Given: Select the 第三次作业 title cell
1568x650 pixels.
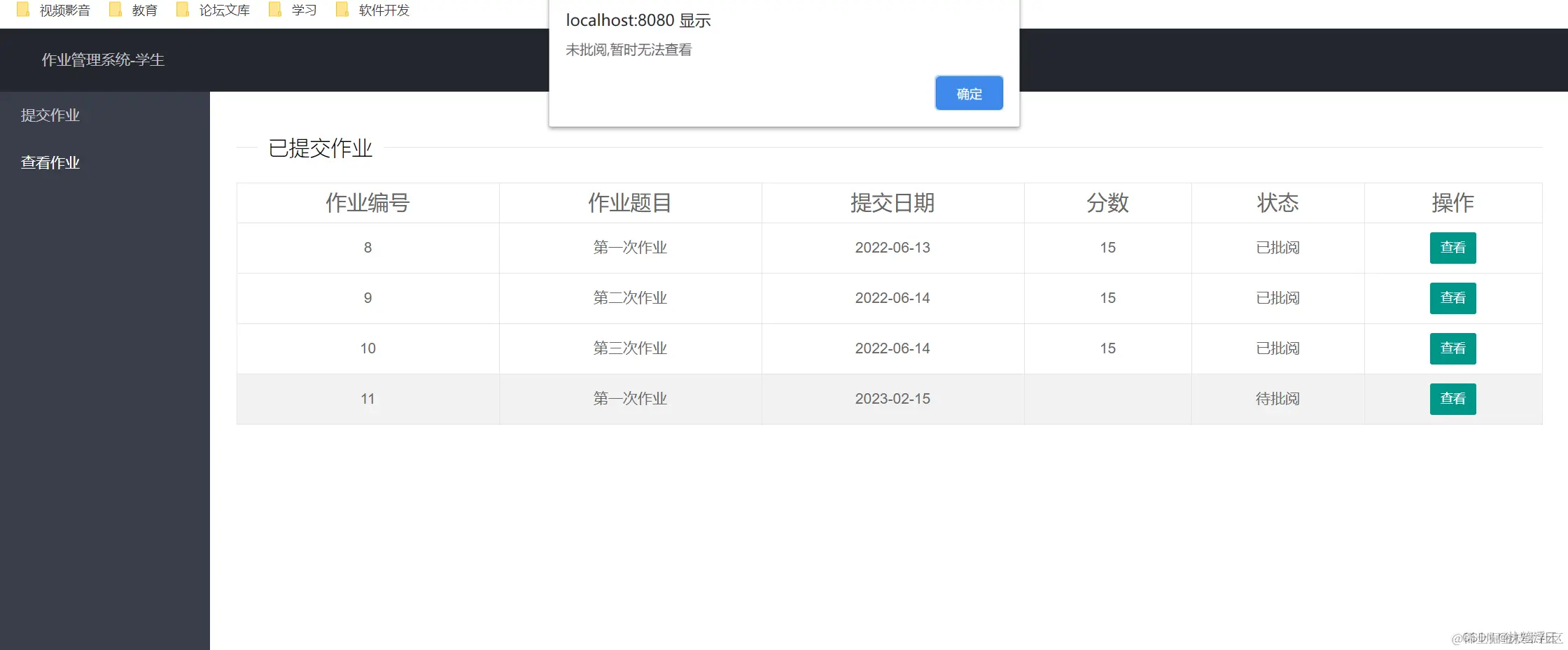Looking at the screenshot, I should (x=630, y=348).
